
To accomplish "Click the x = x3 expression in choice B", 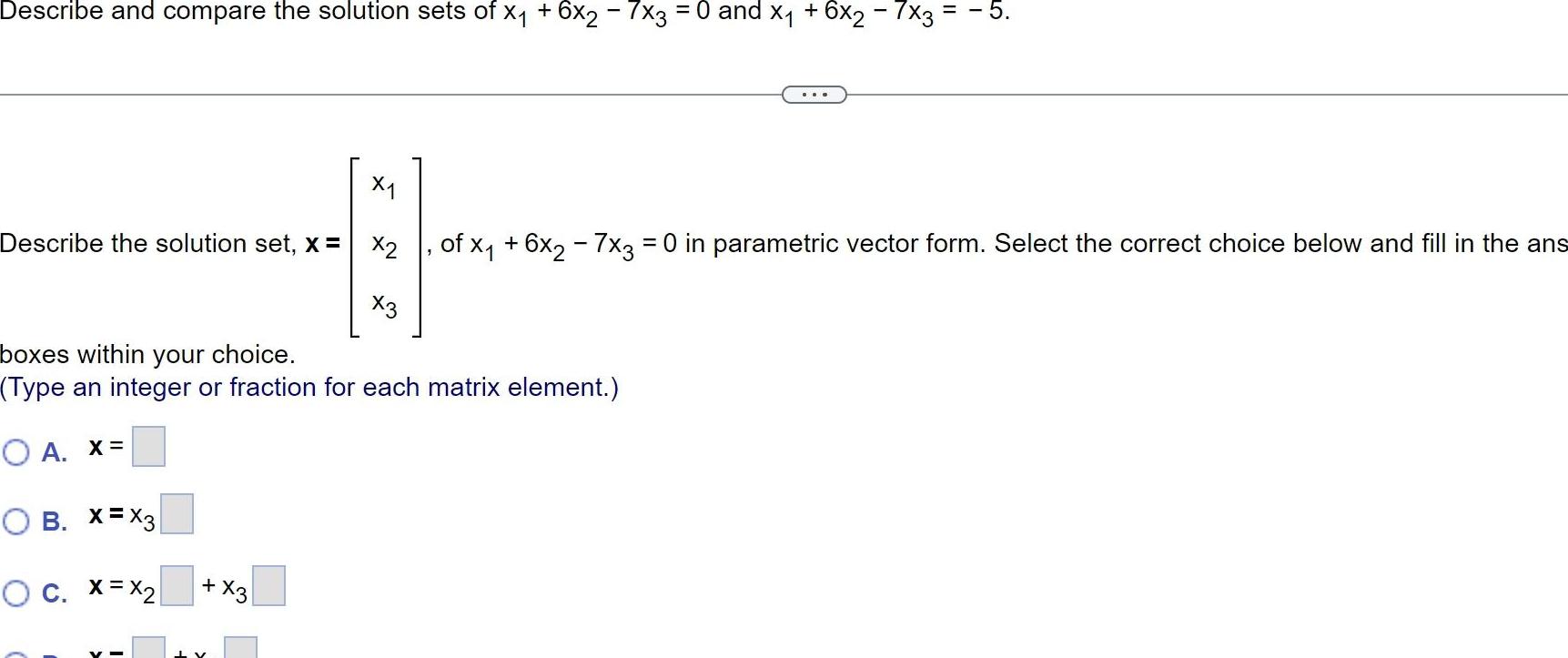I will 120,517.
